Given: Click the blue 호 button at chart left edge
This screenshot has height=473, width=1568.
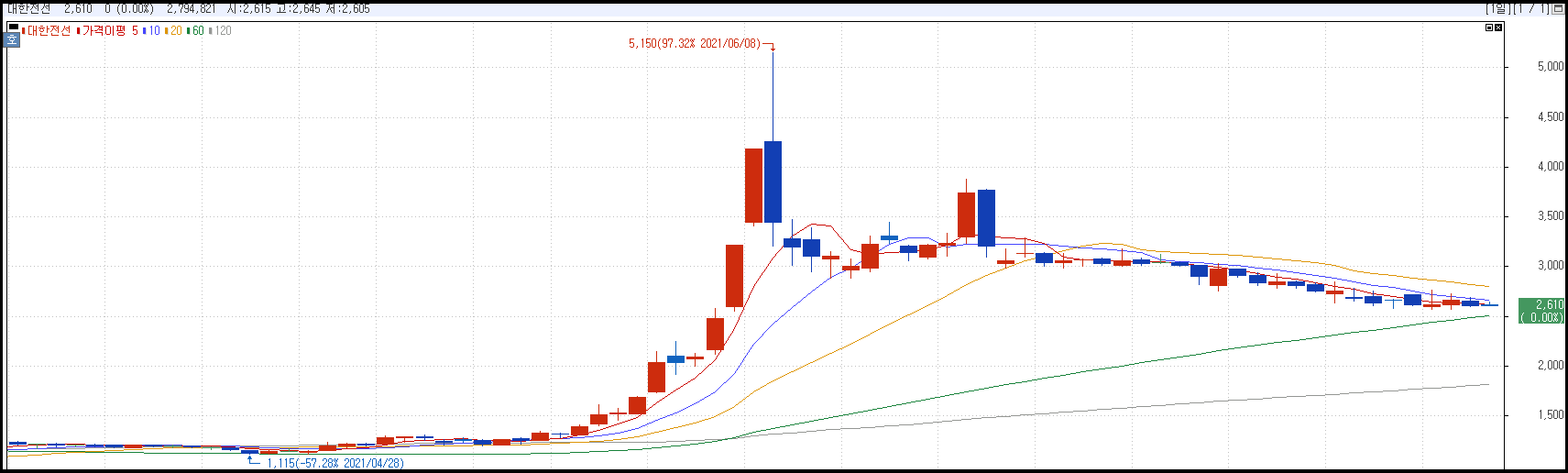Looking at the screenshot, I should point(13,39).
